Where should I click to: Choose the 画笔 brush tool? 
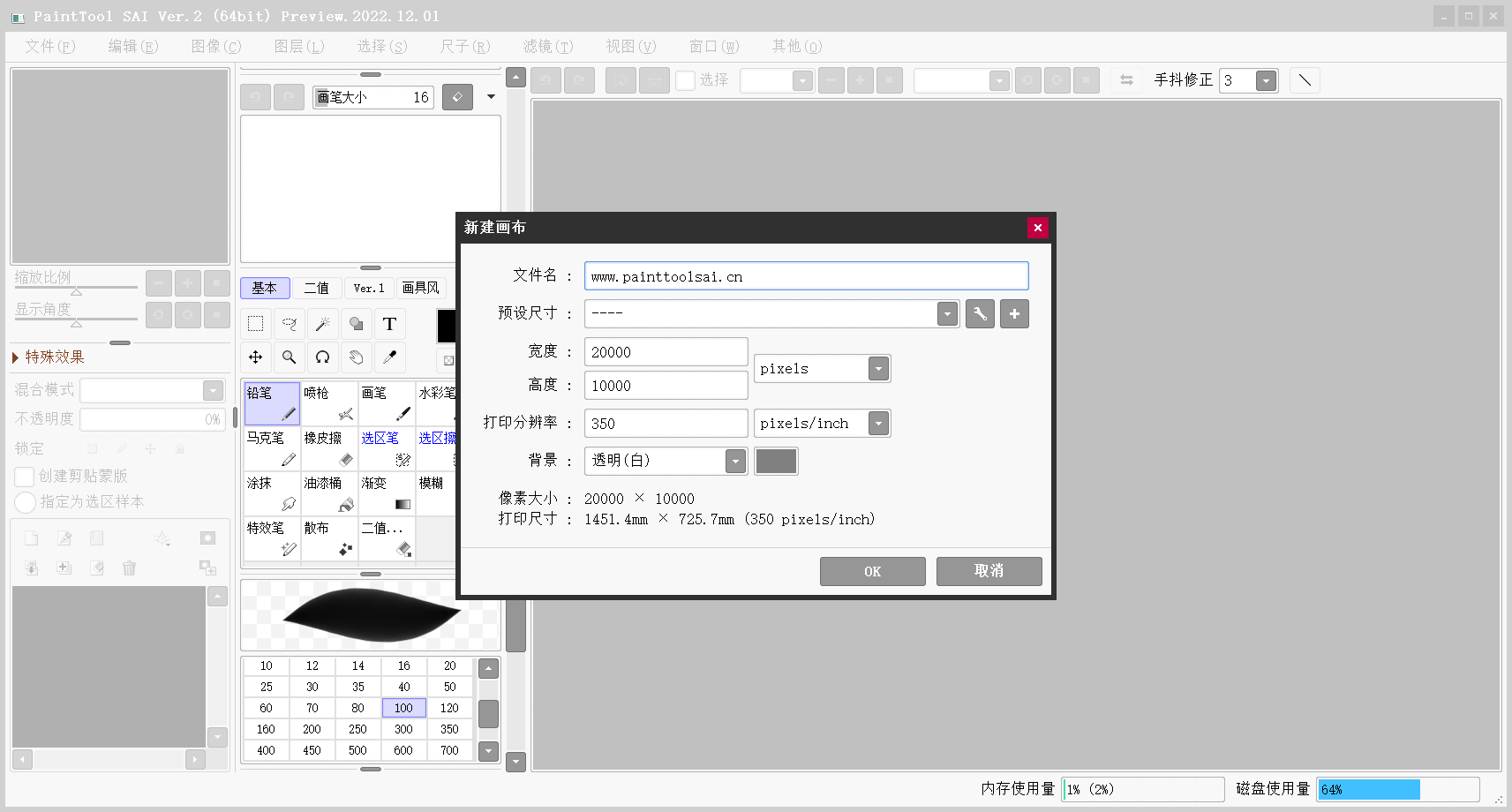click(x=387, y=403)
